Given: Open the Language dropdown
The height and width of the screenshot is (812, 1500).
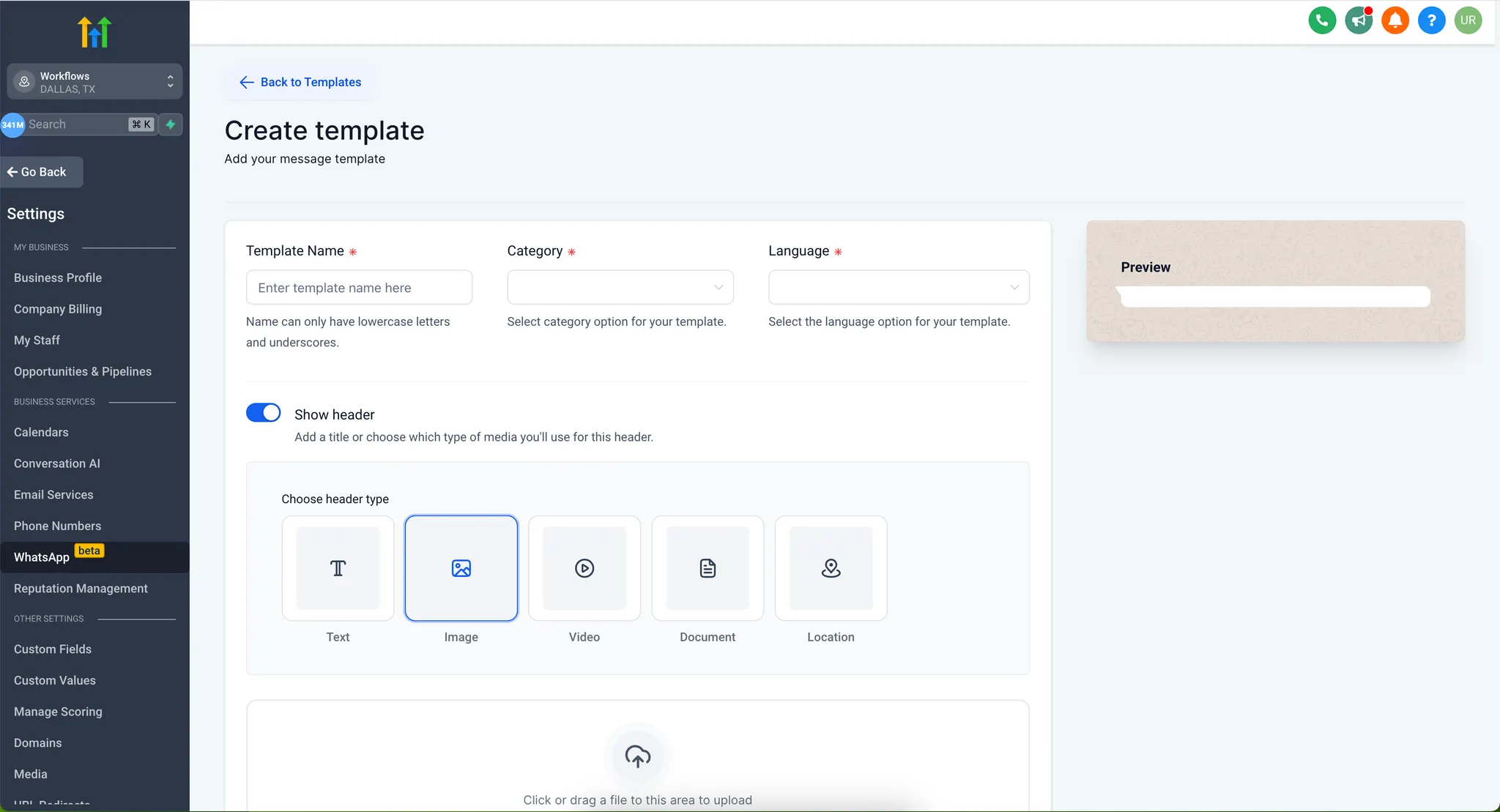Looking at the screenshot, I should (898, 287).
